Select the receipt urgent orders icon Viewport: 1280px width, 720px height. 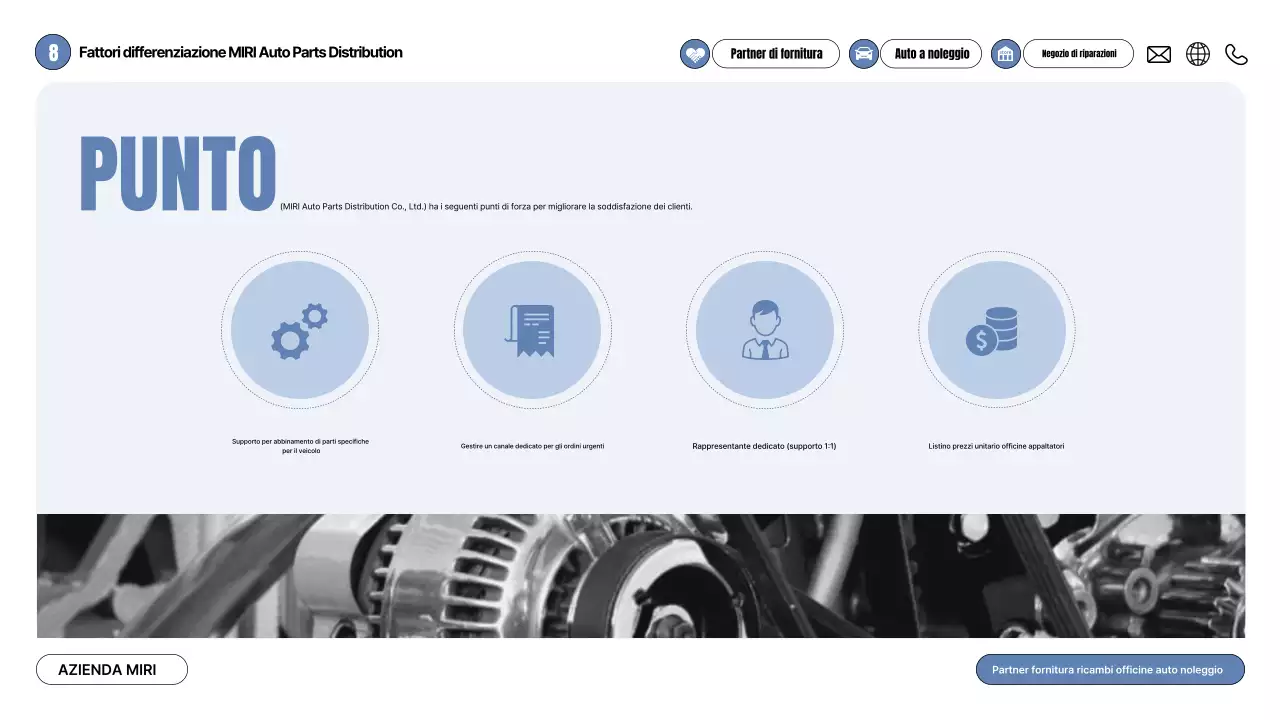tap(532, 330)
